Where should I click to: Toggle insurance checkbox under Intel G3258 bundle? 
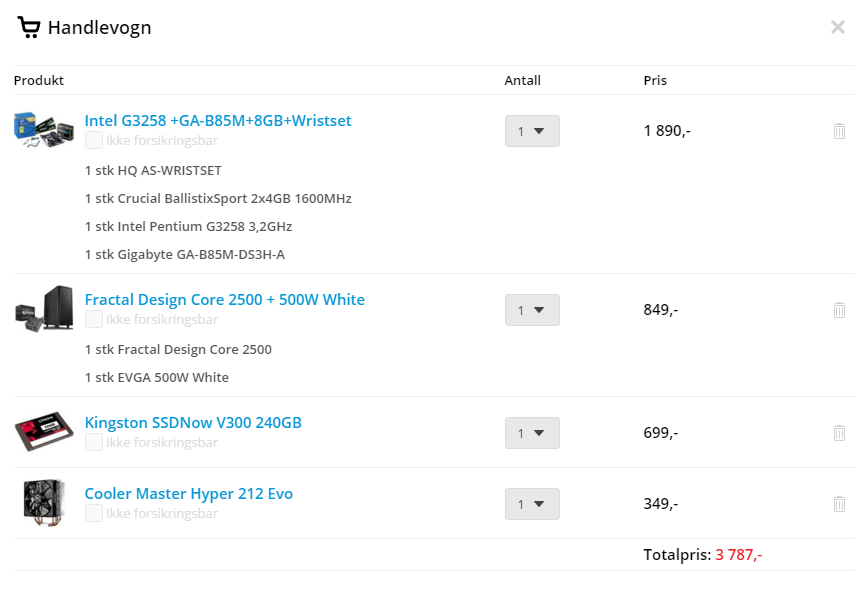click(94, 140)
